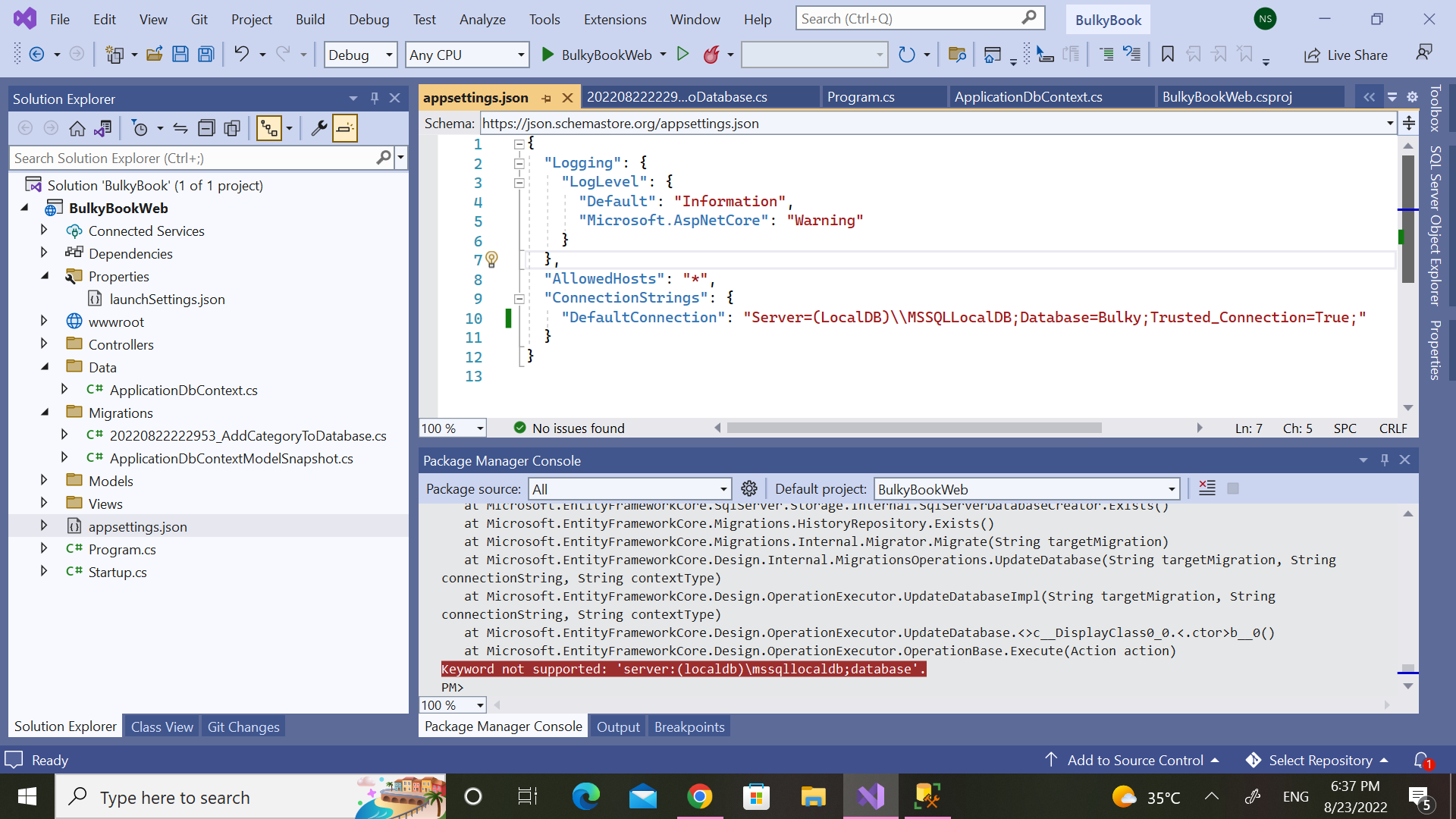
Task: Click the Save icon in toolbar
Action: (180, 54)
